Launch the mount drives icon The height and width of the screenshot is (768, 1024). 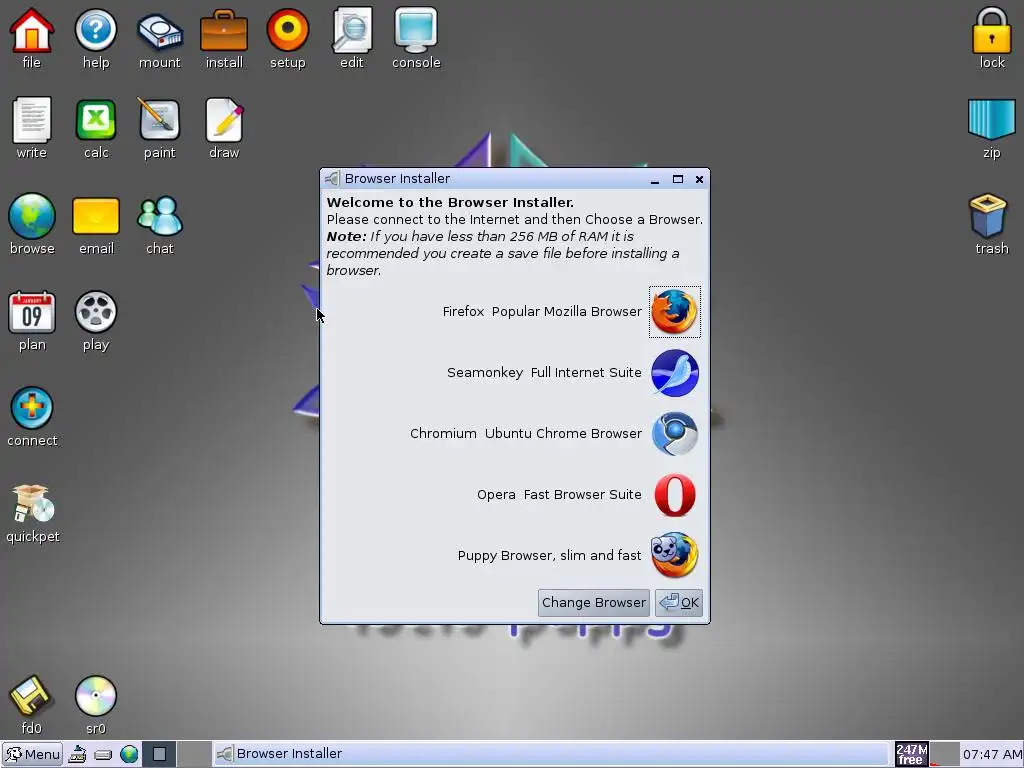click(159, 31)
